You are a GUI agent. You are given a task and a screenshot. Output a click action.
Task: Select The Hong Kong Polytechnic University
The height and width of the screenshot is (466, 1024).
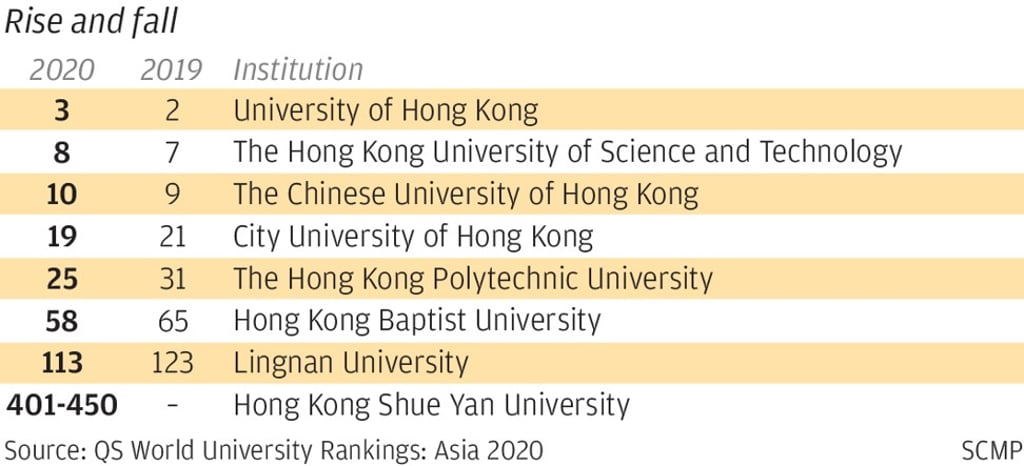pyautogui.click(x=473, y=278)
